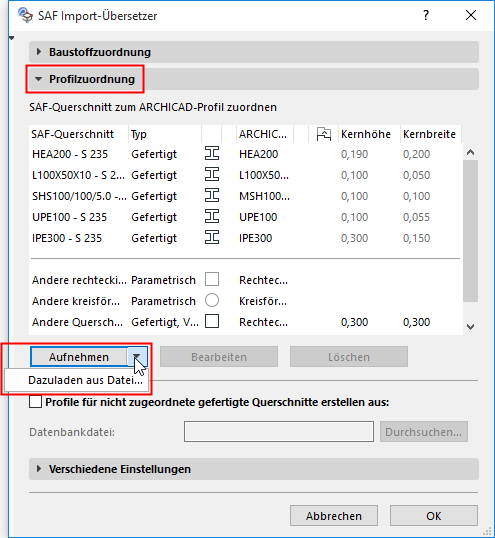Expand the Verschiedene Einstellungen section

[254, 469]
